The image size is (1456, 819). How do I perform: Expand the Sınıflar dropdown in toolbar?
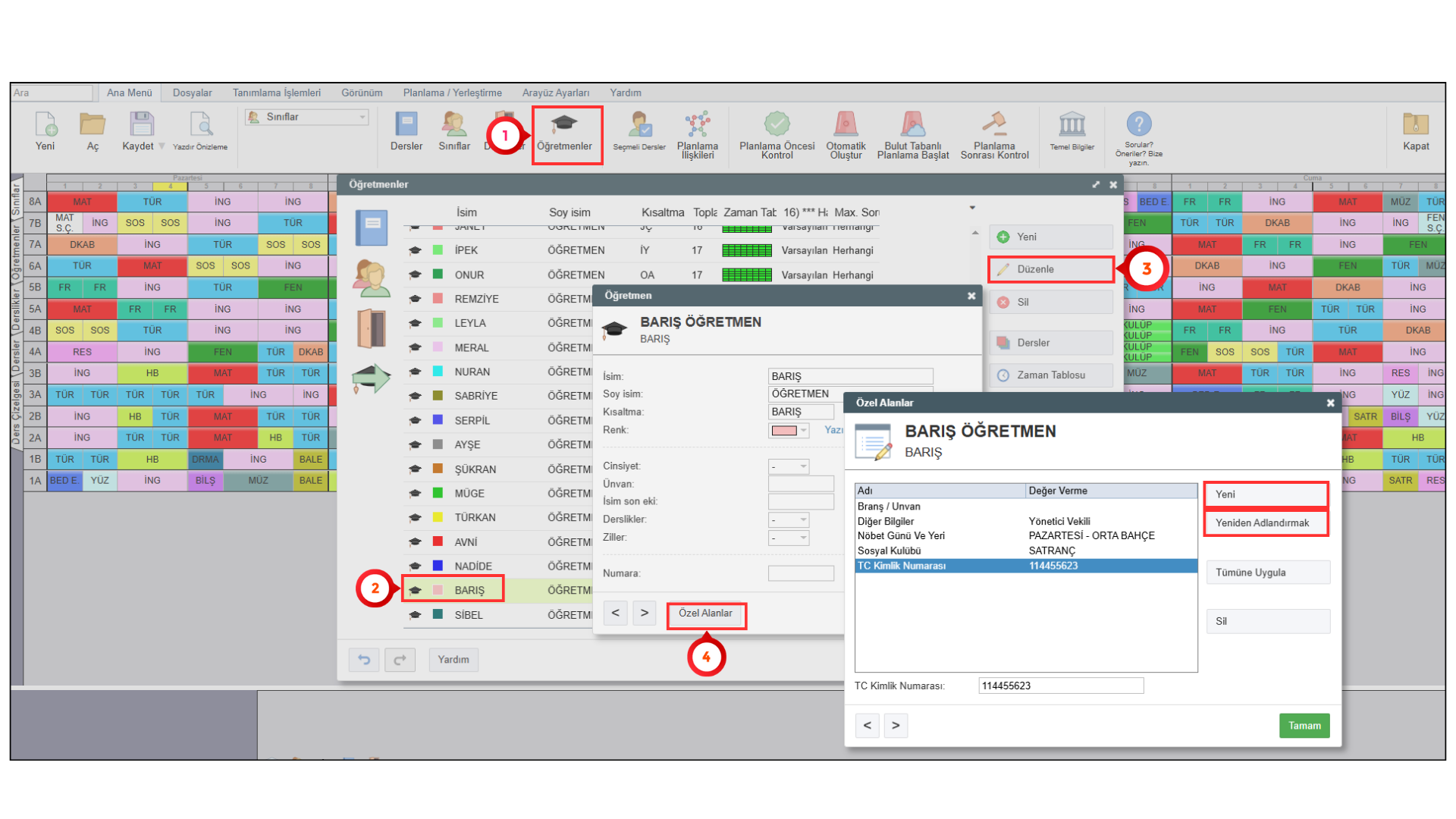[362, 117]
